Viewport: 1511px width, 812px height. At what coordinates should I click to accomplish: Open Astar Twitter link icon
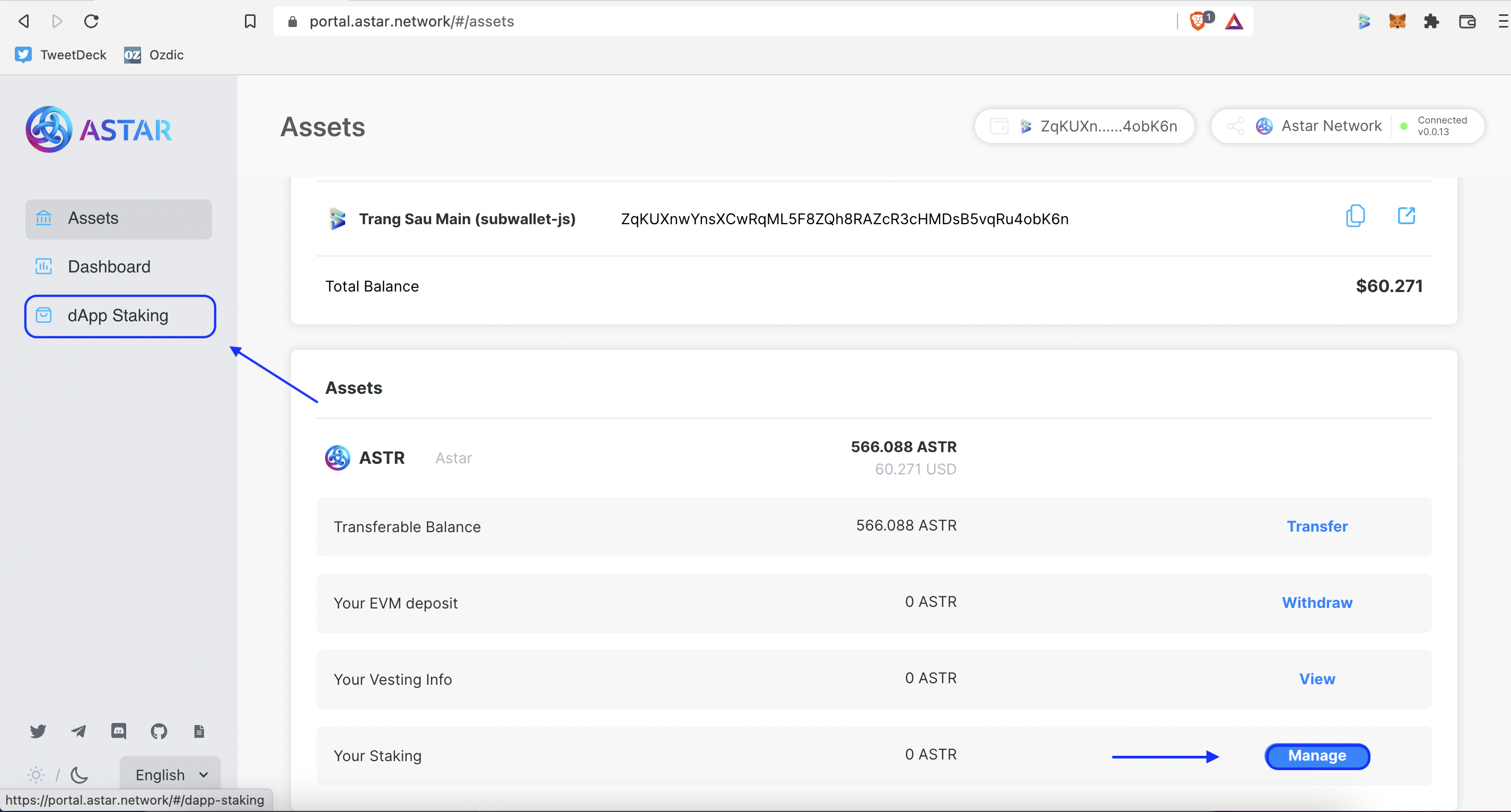tap(38, 731)
